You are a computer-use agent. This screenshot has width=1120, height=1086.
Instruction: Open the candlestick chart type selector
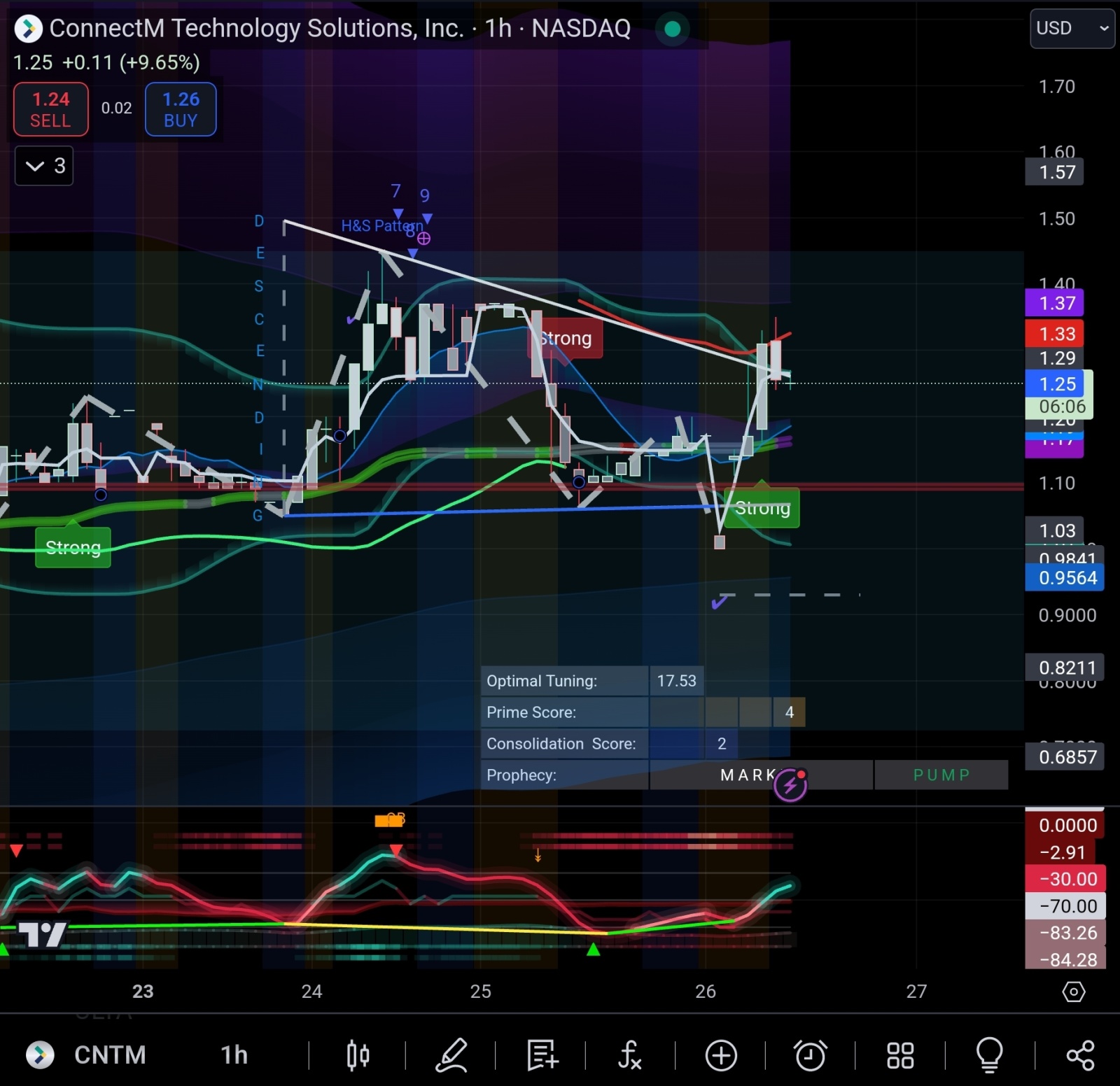pyautogui.click(x=358, y=1055)
